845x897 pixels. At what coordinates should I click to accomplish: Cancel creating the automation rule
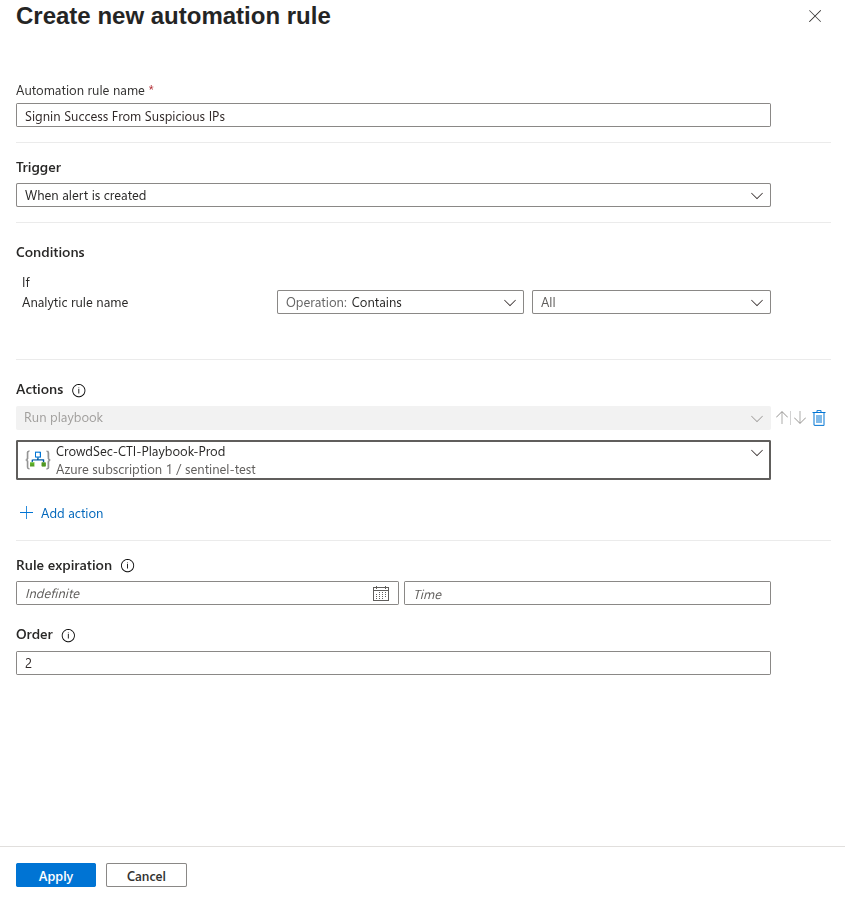click(146, 875)
